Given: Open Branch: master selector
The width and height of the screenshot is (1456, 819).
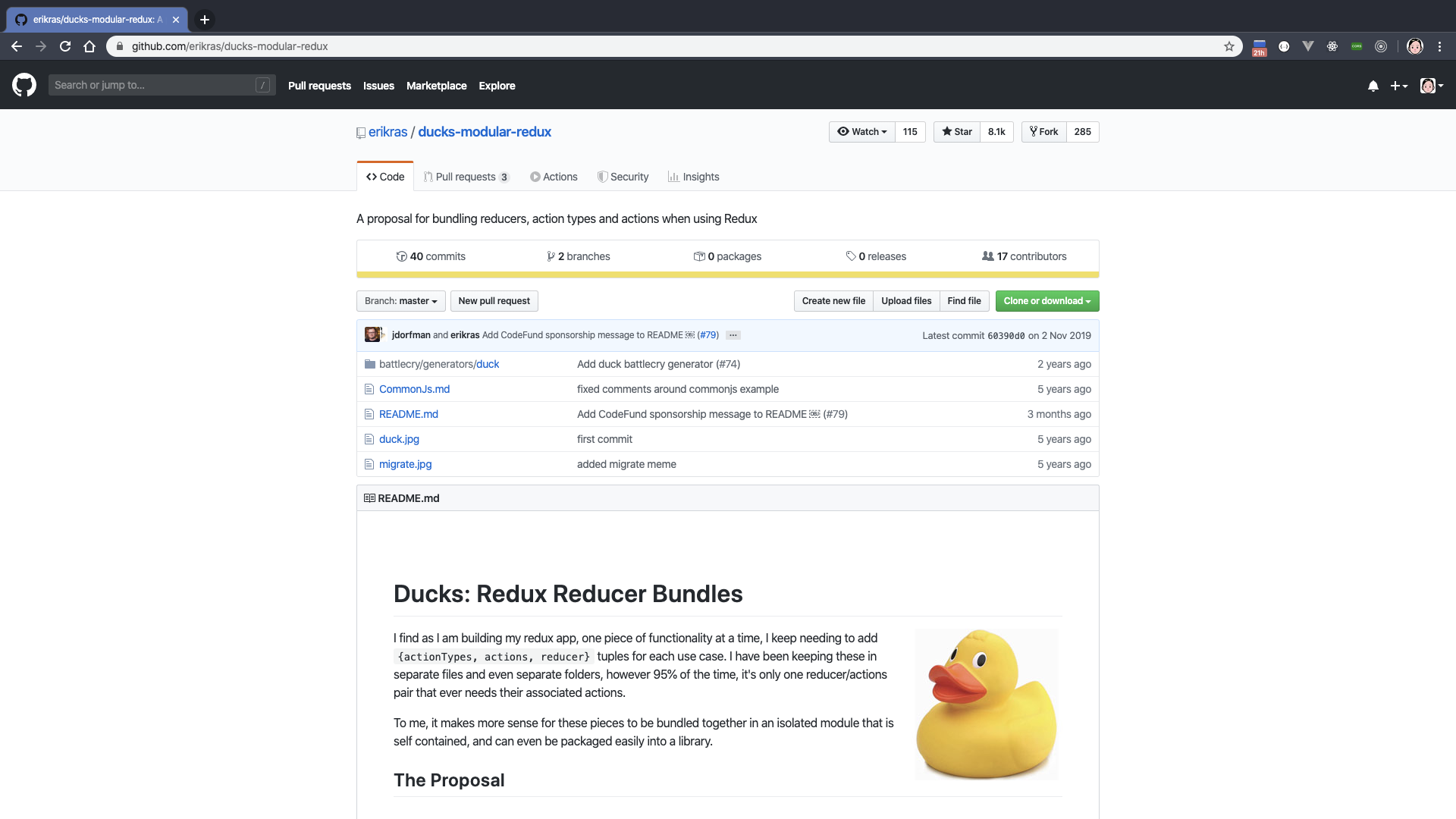Looking at the screenshot, I should [400, 301].
